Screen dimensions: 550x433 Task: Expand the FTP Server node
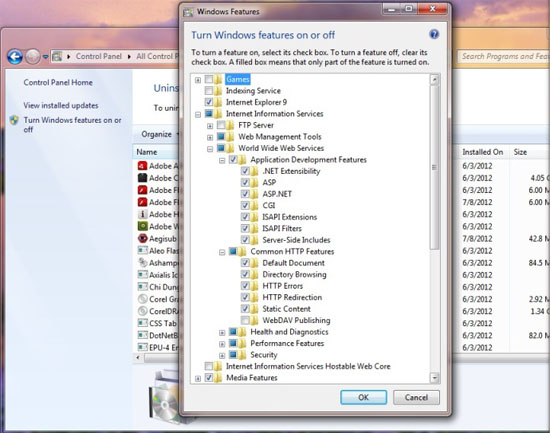pos(210,126)
